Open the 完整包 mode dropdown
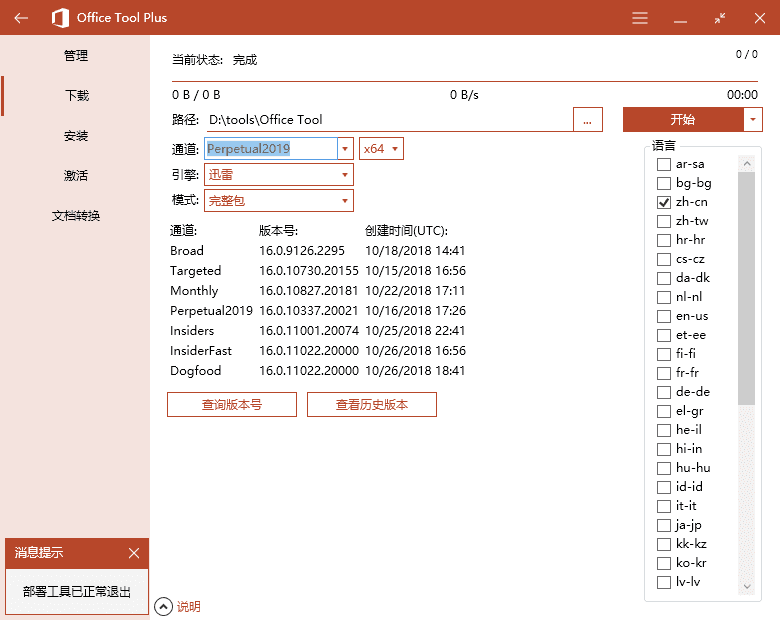The height and width of the screenshot is (620, 780). pyautogui.click(x=279, y=201)
